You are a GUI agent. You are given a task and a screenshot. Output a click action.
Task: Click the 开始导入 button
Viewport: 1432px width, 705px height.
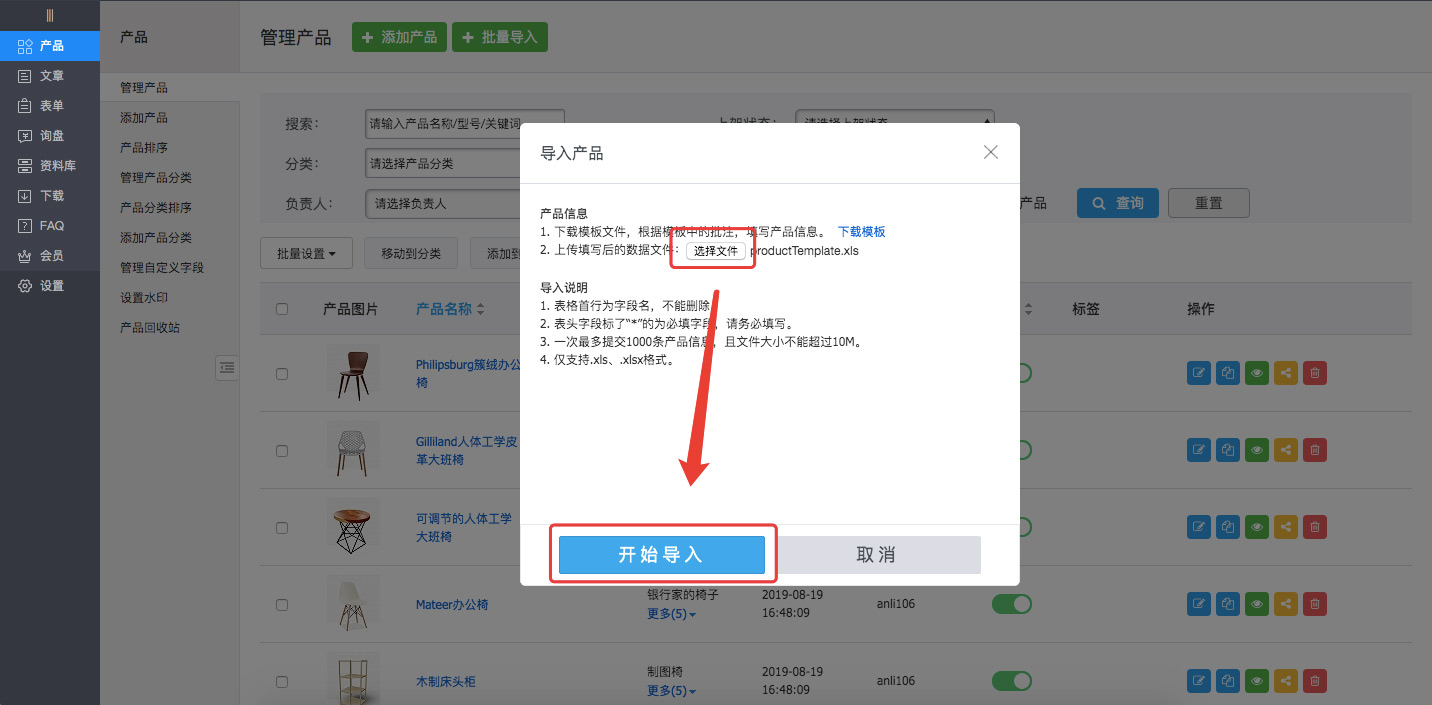coord(661,555)
